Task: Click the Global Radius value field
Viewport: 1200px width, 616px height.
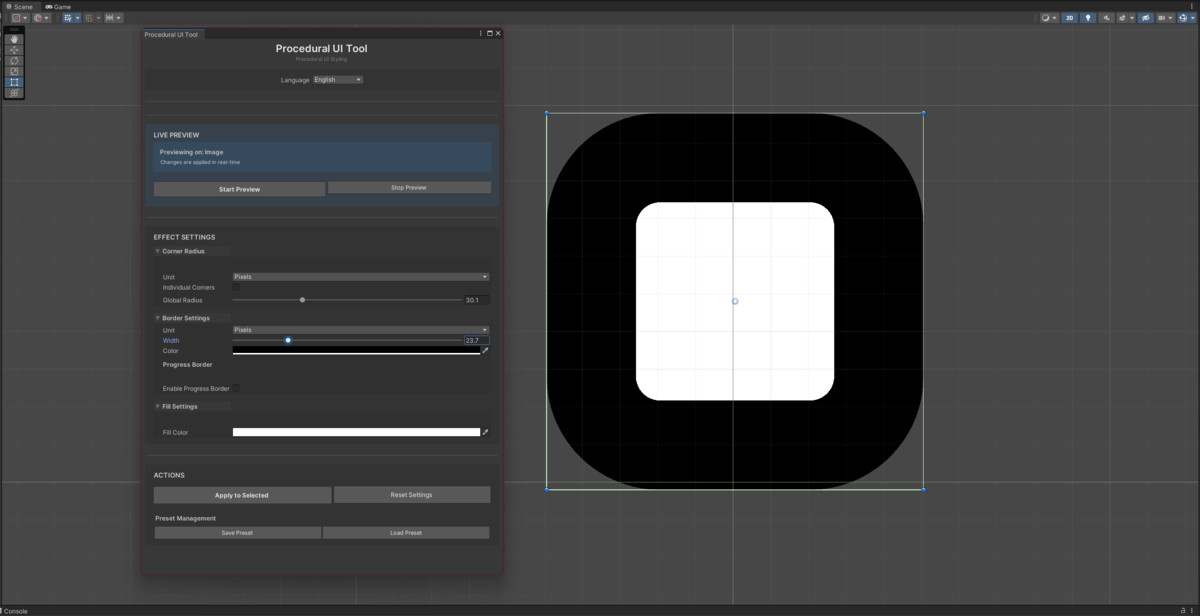Action: tap(476, 299)
